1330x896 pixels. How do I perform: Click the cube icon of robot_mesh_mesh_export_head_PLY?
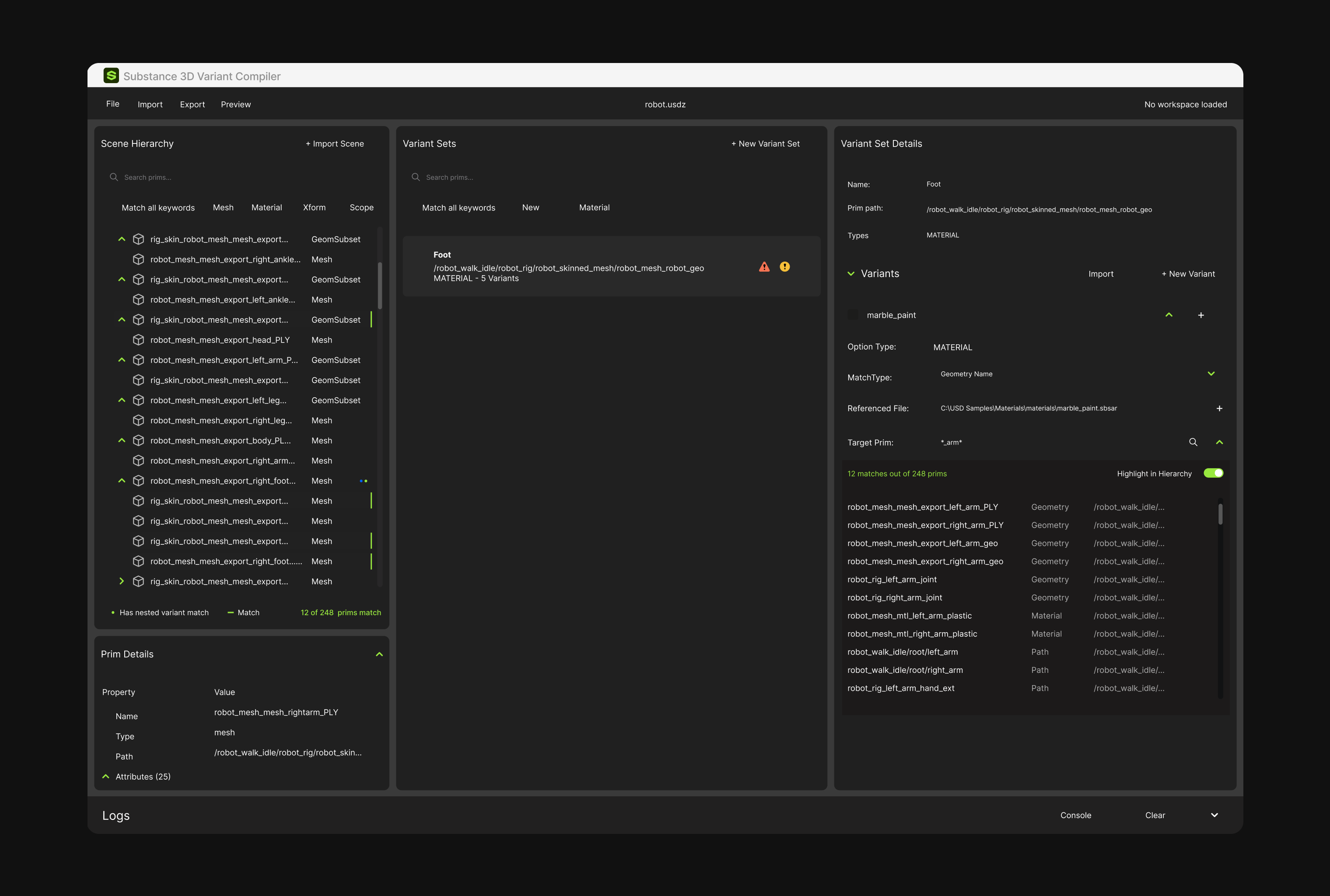click(138, 340)
